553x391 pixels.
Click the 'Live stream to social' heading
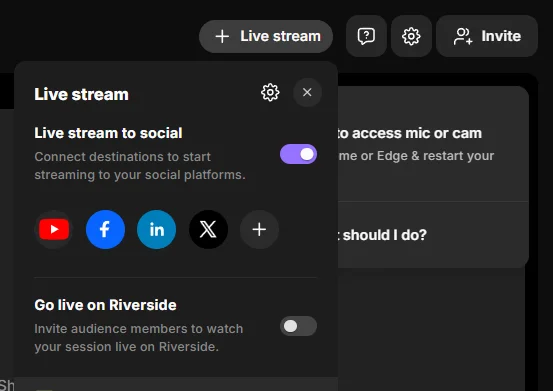[x=108, y=133]
